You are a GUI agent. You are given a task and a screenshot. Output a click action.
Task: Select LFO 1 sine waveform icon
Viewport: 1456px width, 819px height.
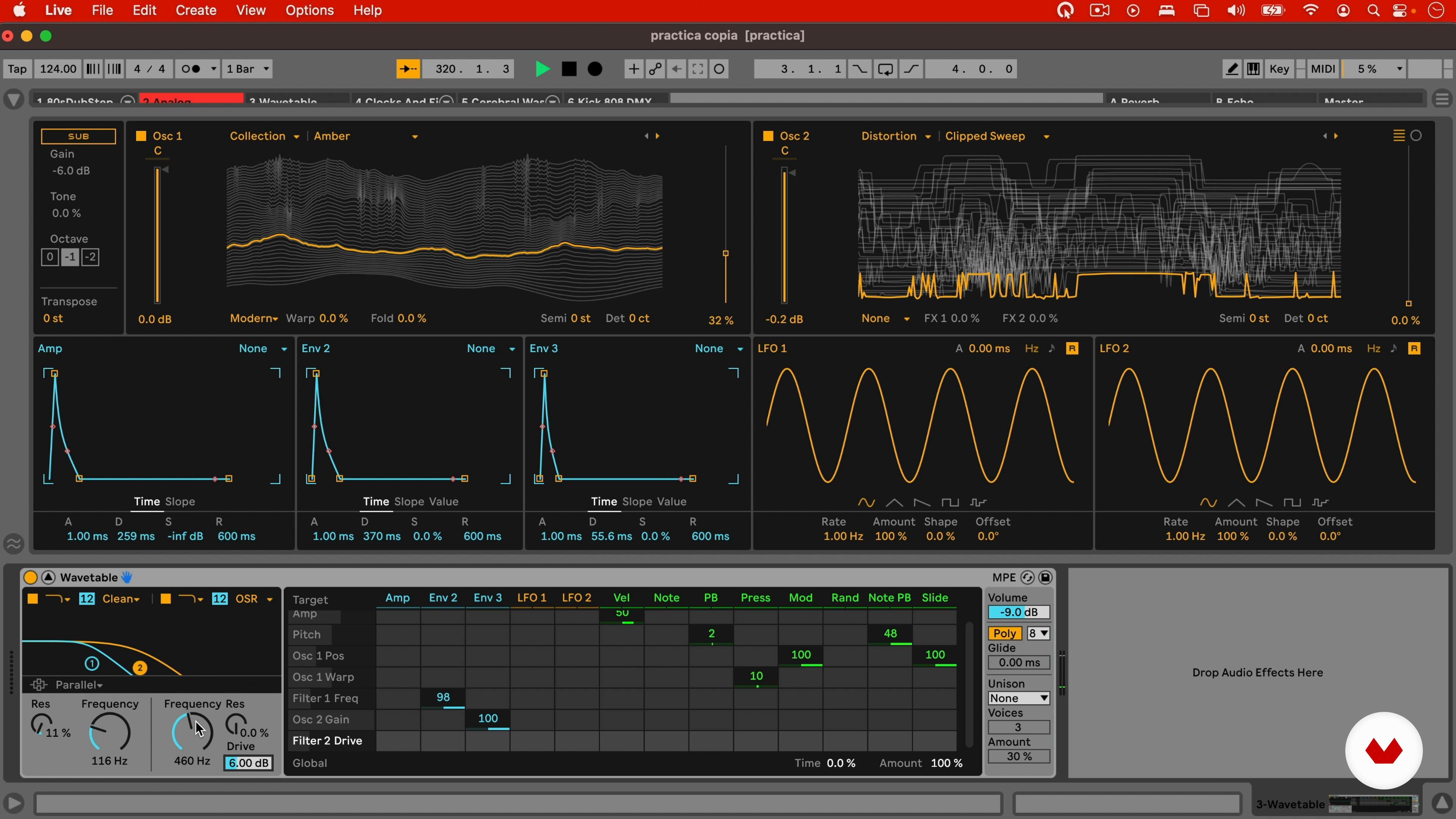866,502
